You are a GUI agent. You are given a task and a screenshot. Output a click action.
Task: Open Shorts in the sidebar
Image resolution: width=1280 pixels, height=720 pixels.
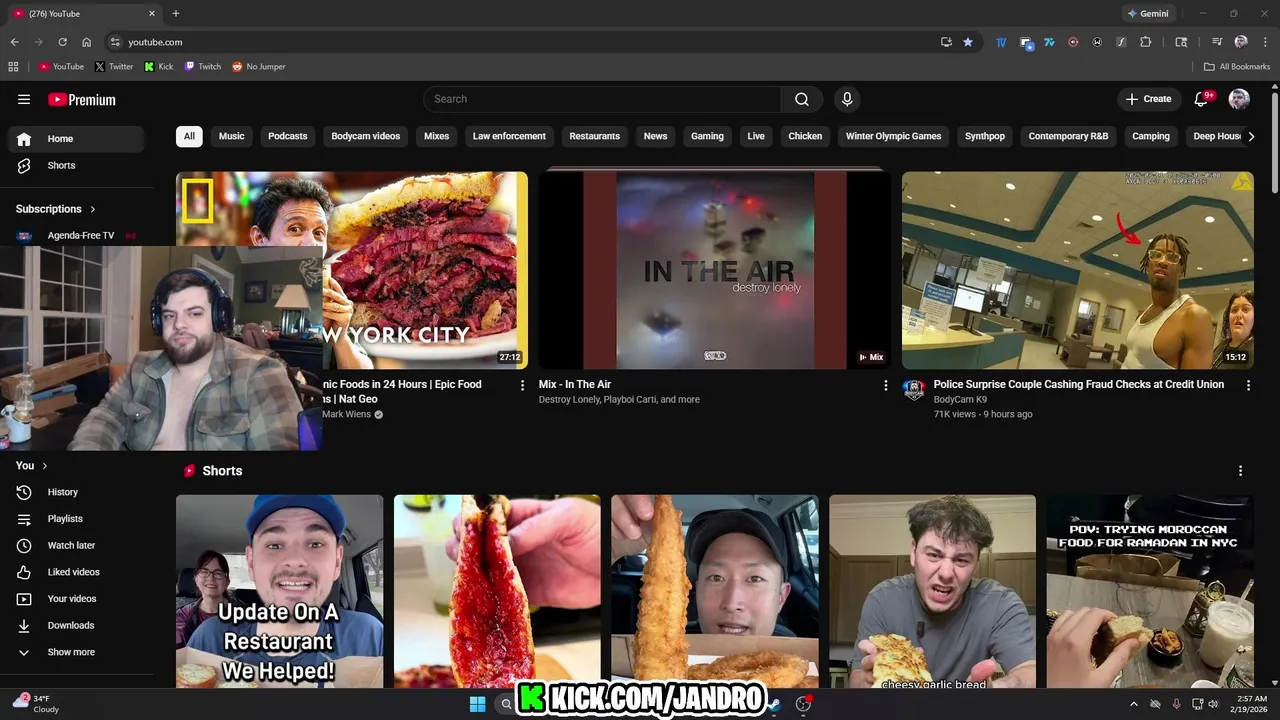point(76,165)
